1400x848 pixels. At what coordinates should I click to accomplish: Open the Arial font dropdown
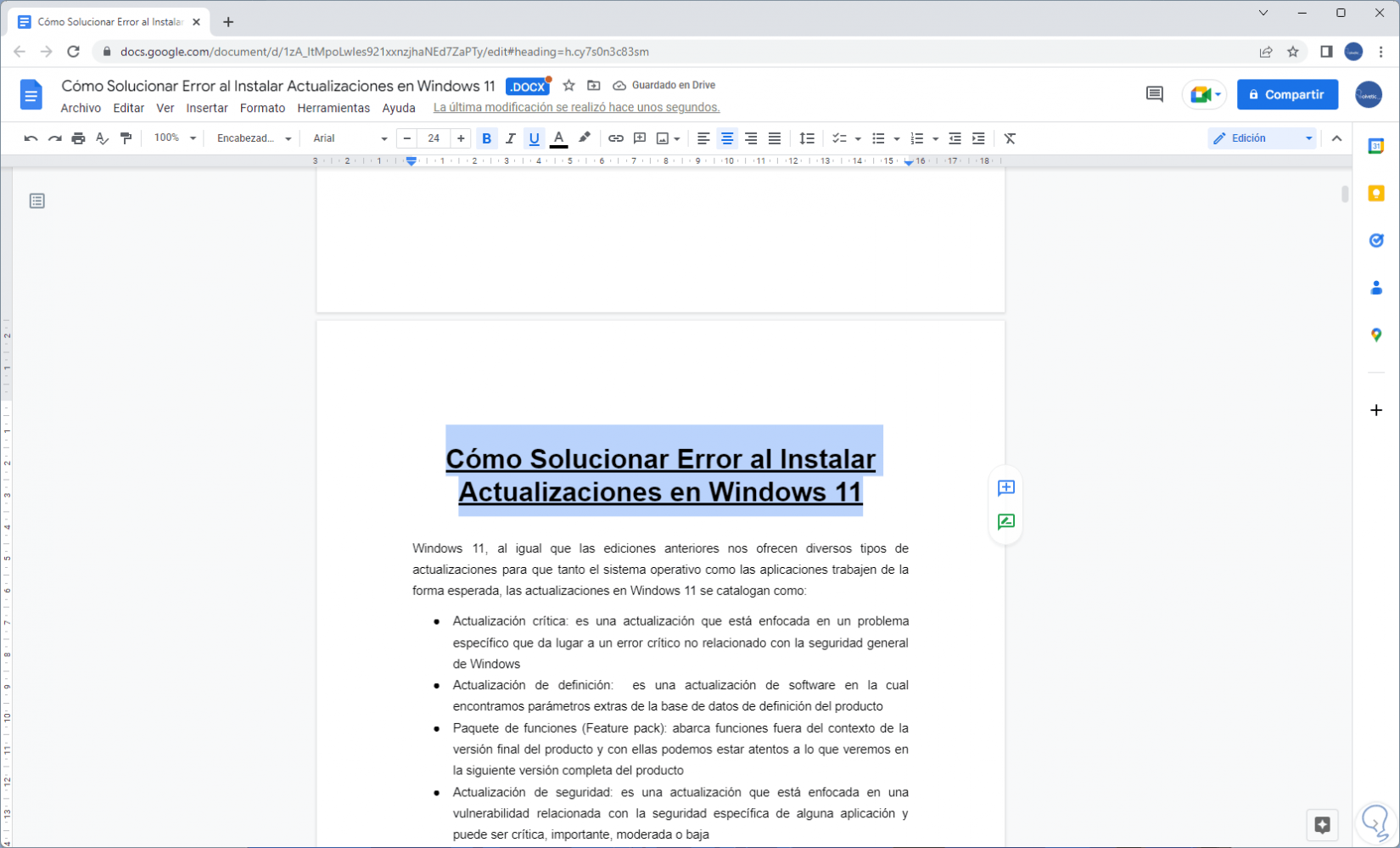click(x=349, y=138)
